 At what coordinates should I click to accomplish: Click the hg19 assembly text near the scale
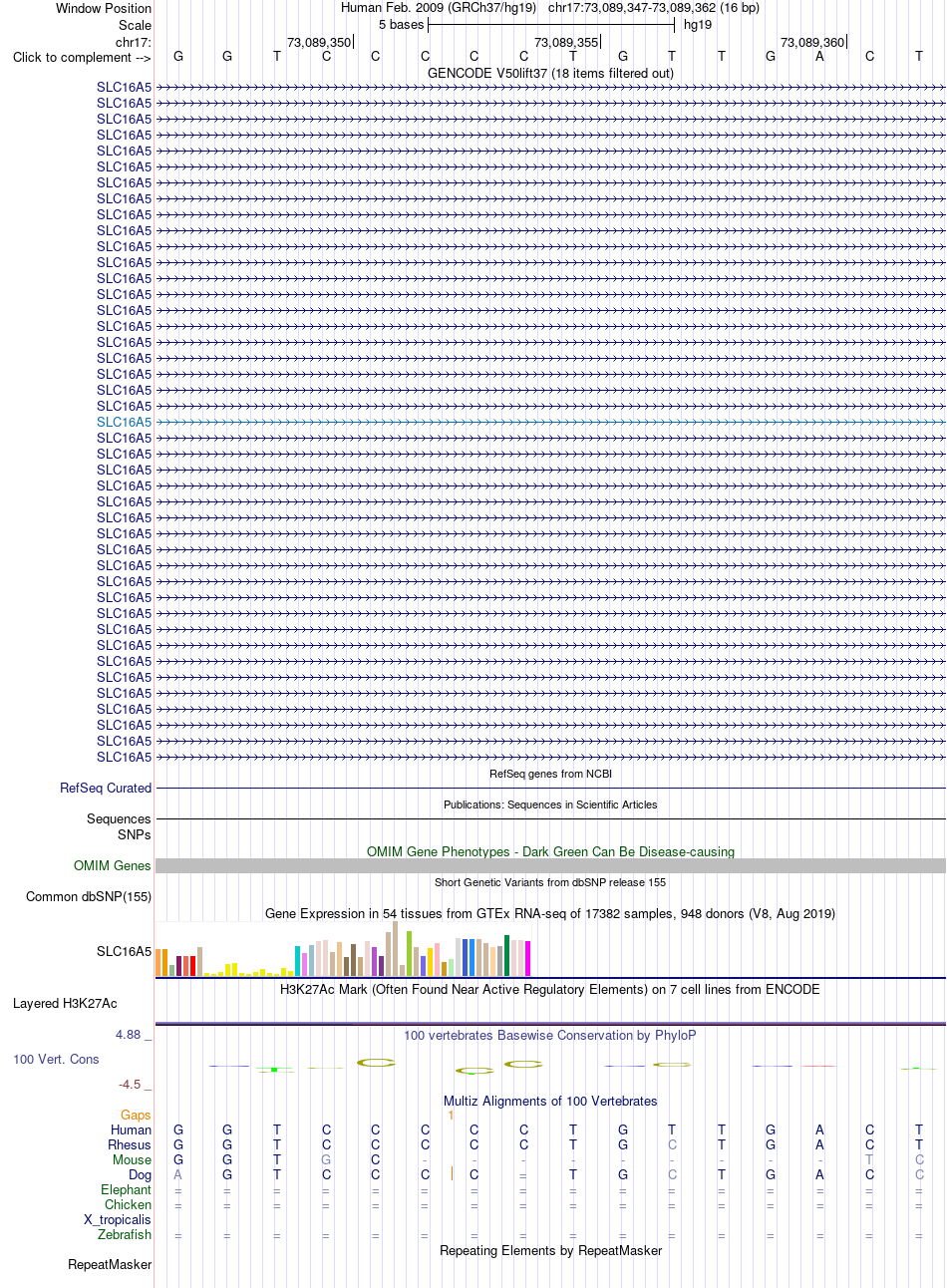point(698,25)
